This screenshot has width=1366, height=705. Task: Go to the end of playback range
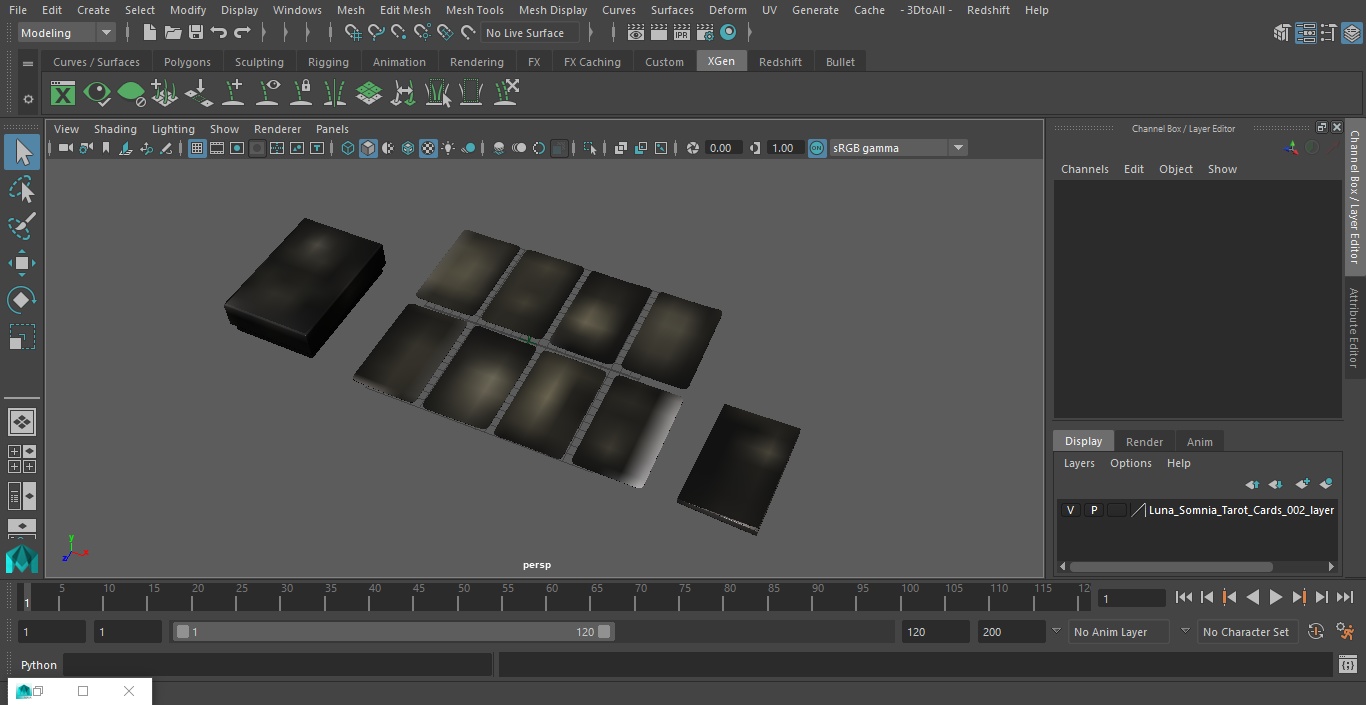(x=1345, y=597)
